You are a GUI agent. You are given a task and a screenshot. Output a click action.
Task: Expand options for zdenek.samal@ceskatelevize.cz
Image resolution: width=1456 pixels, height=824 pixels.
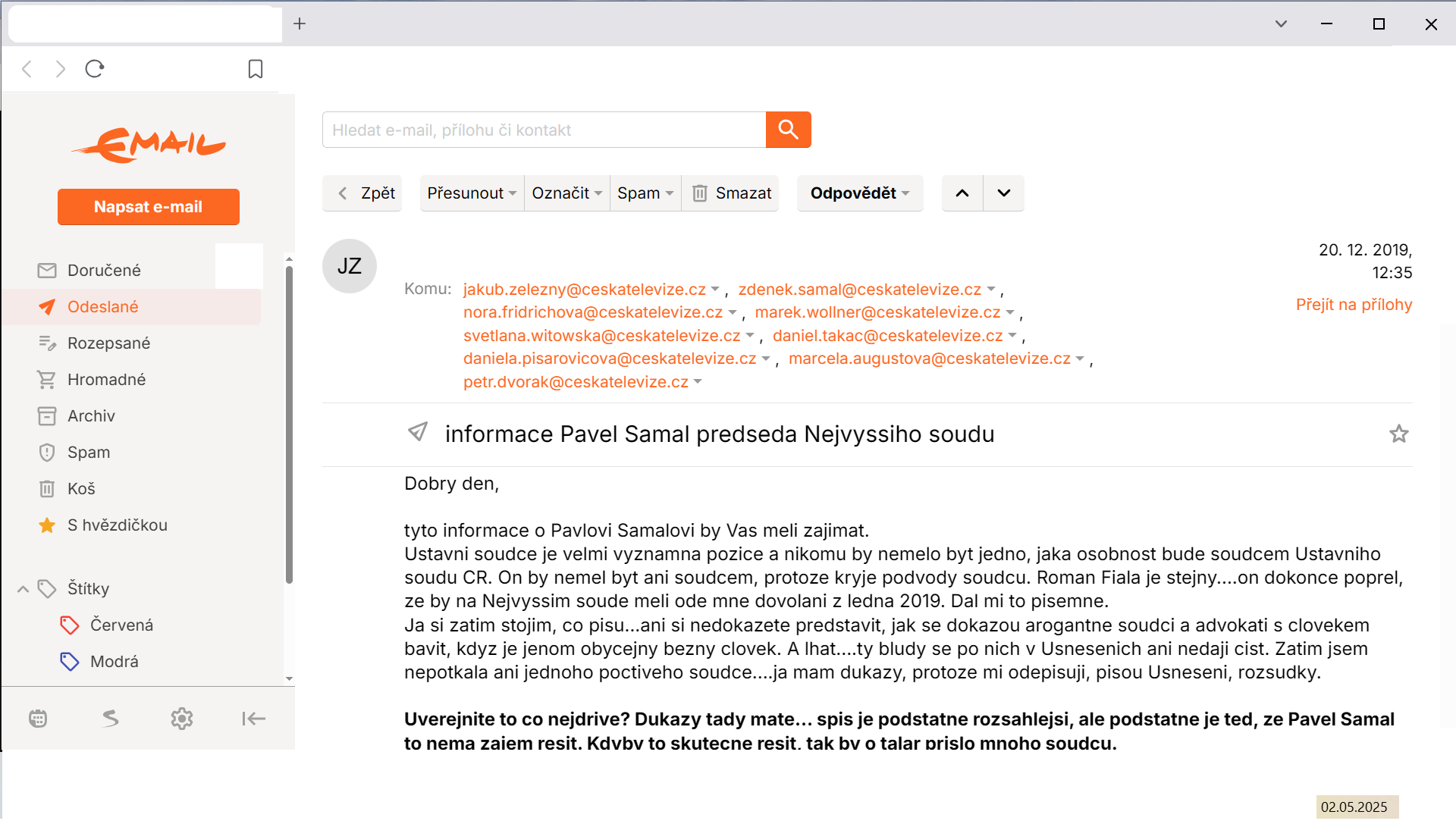(x=991, y=290)
